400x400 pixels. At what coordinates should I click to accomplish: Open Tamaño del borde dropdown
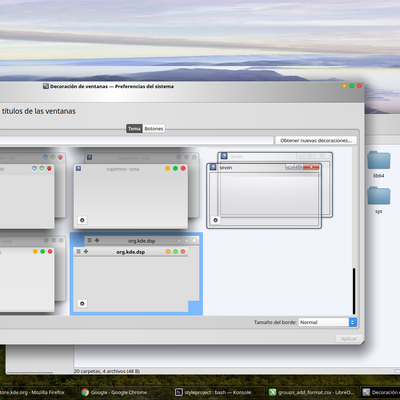pyautogui.click(x=327, y=322)
